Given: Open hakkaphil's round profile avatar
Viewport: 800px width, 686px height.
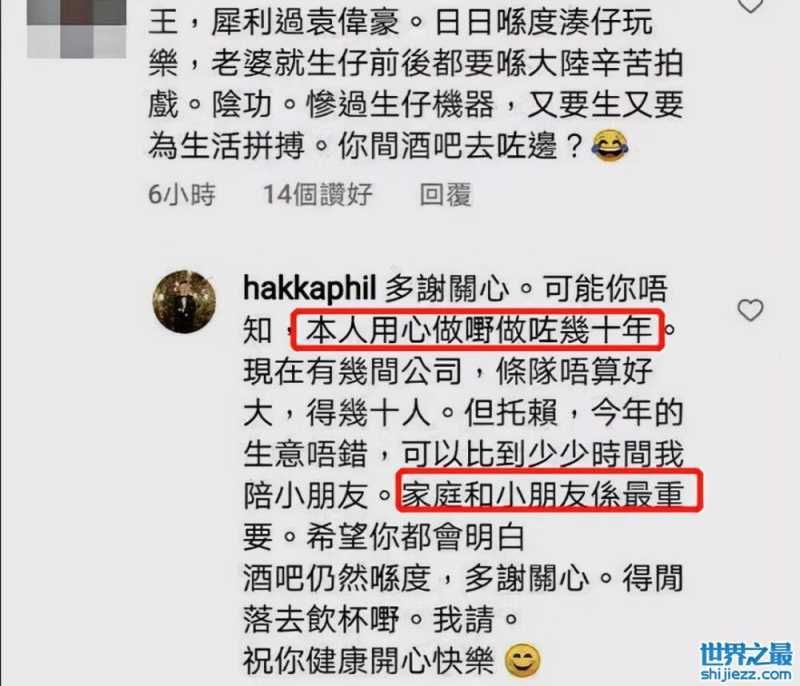Looking at the screenshot, I should [x=184, y=302].
